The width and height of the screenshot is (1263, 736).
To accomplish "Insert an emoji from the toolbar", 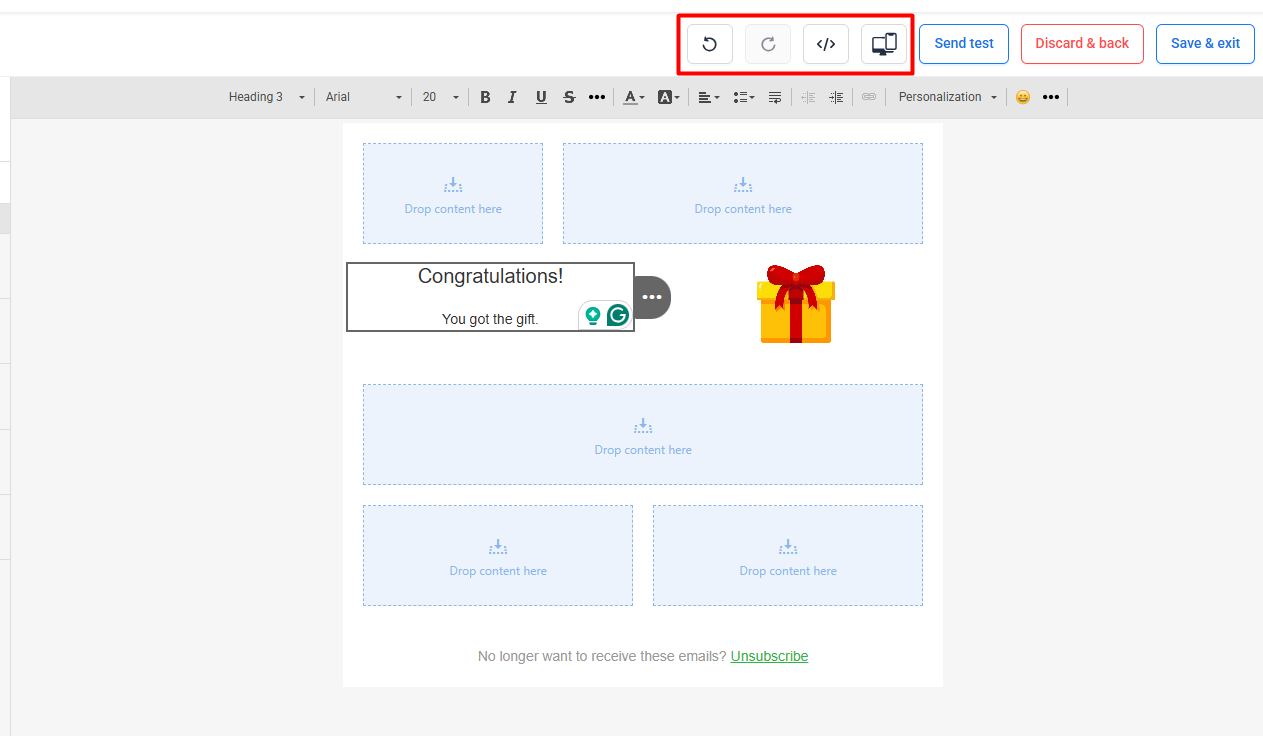I will point(1022,97).
